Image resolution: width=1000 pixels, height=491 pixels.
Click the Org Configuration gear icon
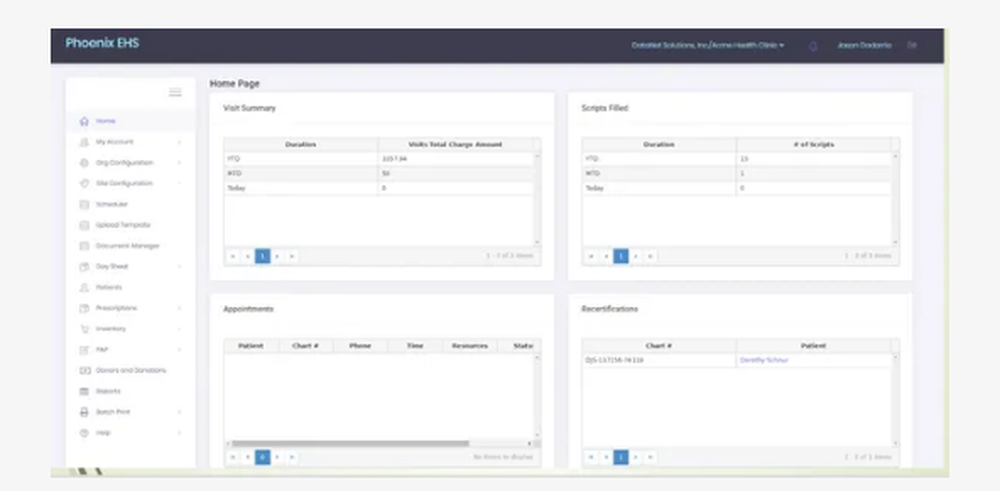pos(84,163)
